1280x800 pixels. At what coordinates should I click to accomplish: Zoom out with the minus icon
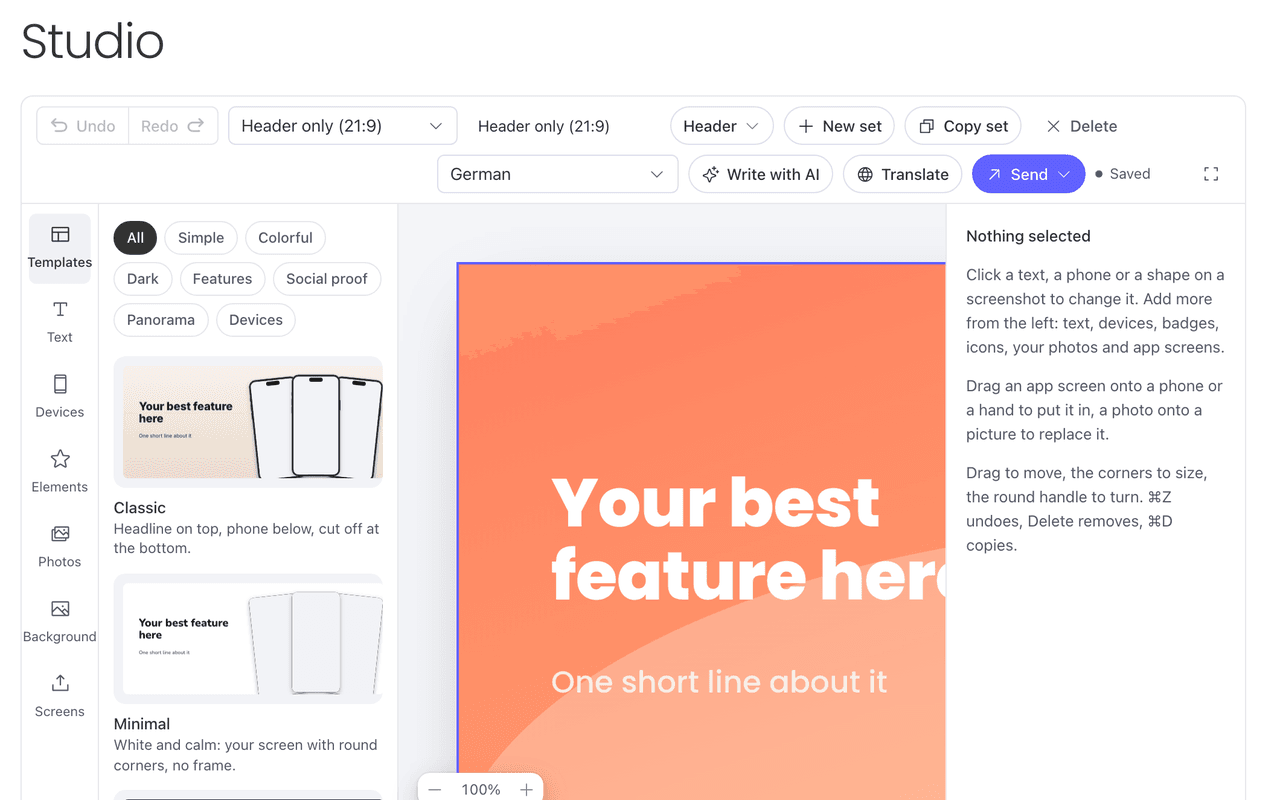[x=435, y=790]
